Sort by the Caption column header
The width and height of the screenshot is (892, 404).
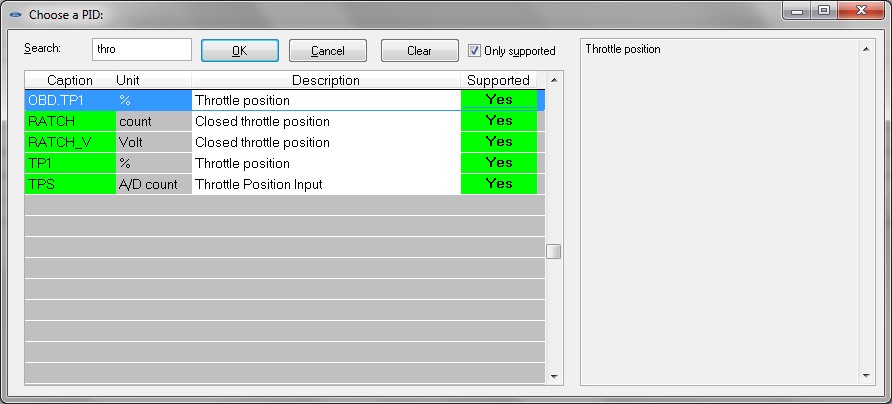click(70, 80)
